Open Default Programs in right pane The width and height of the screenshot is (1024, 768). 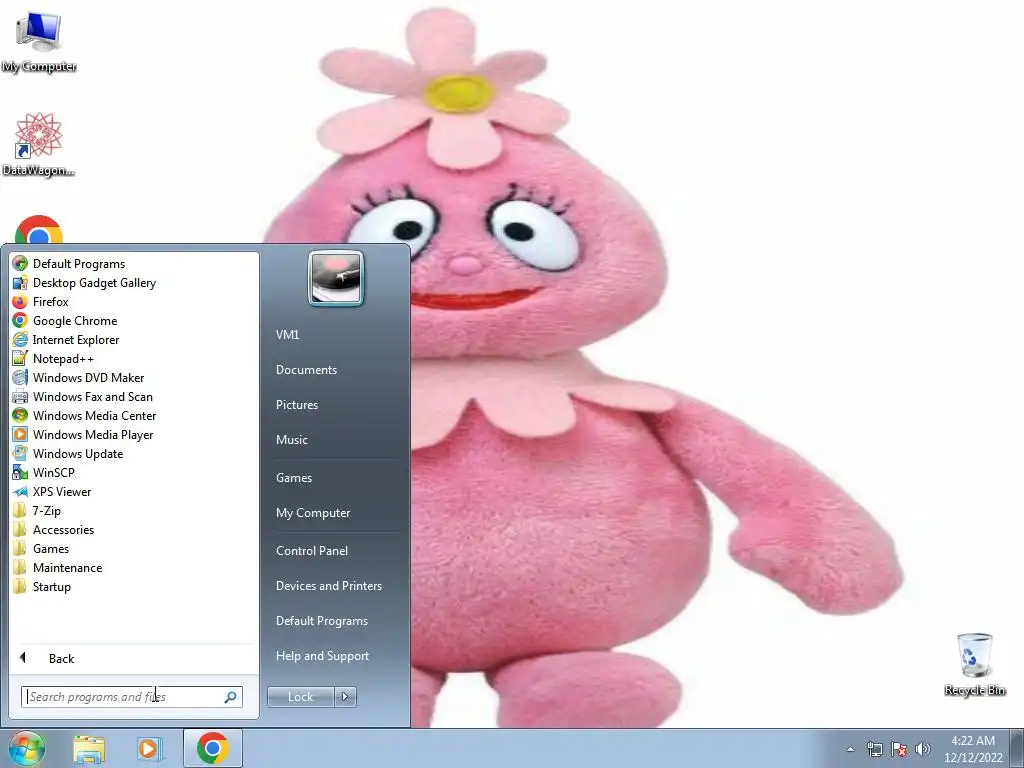[x=322, y=621]
